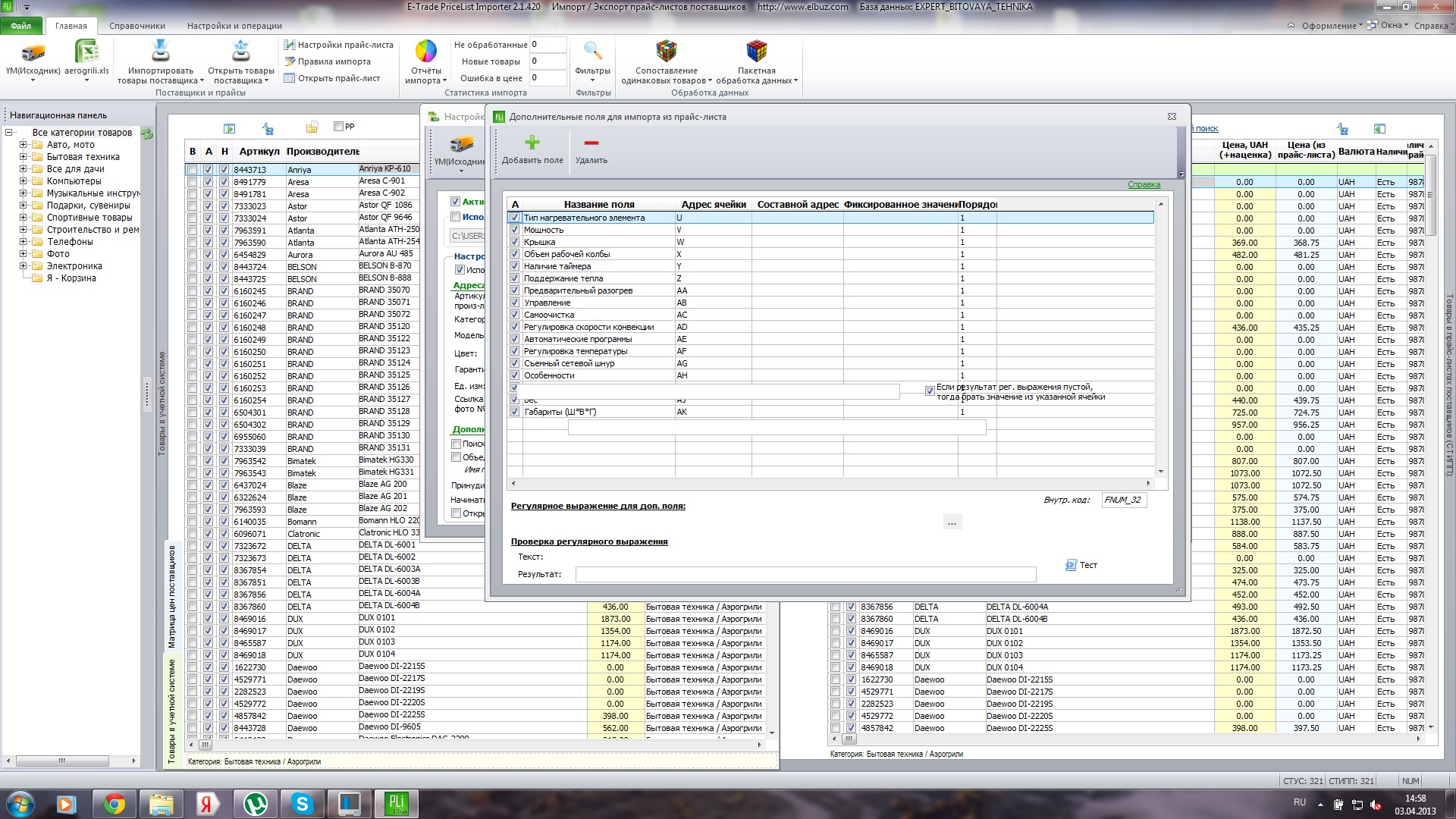This screenshot has height=819, width=1456.
Task: Open uTorrent from the taskbar
Action: point(255,804)
